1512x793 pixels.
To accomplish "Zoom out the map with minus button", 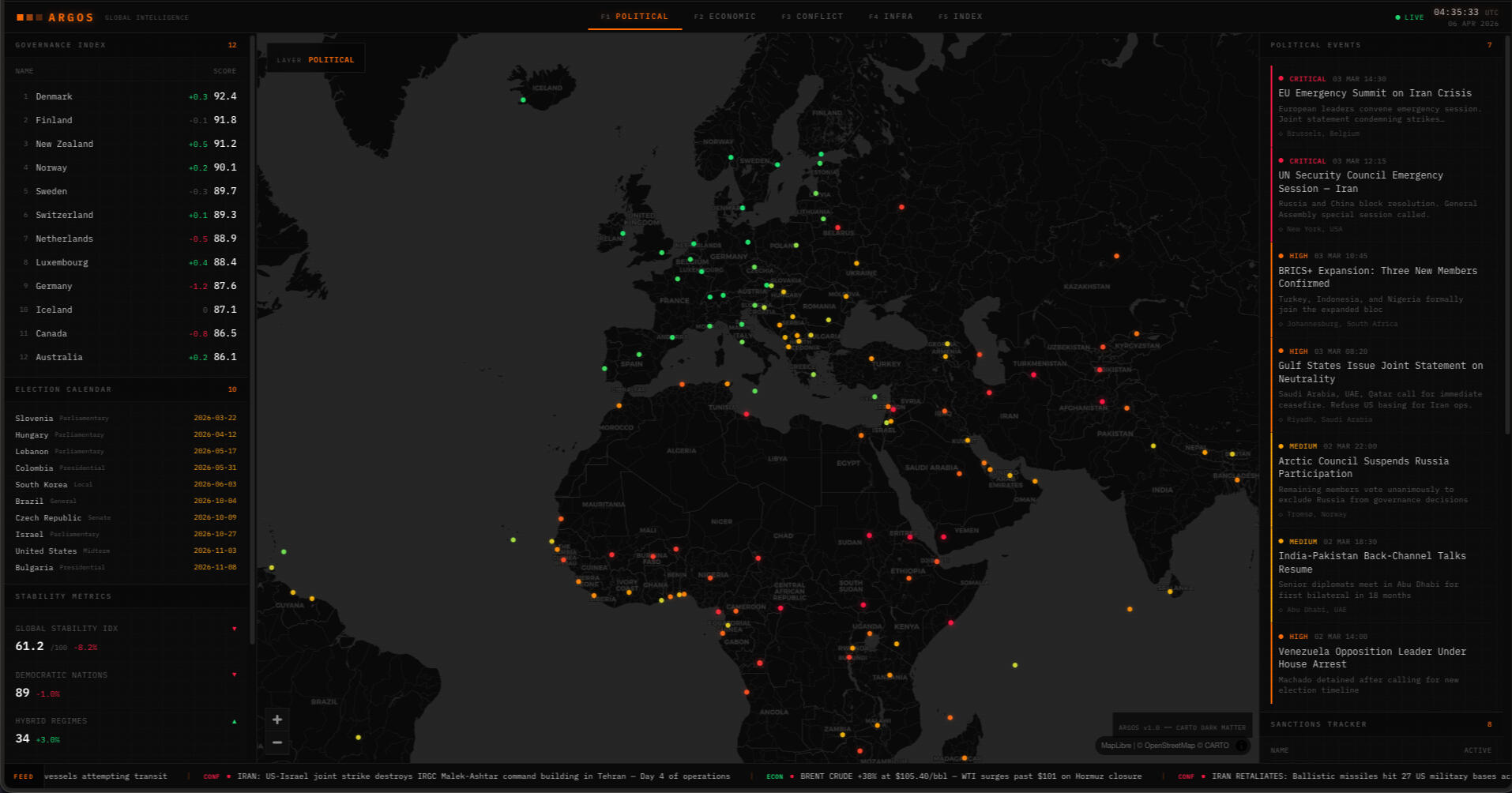I will [277, 742].
